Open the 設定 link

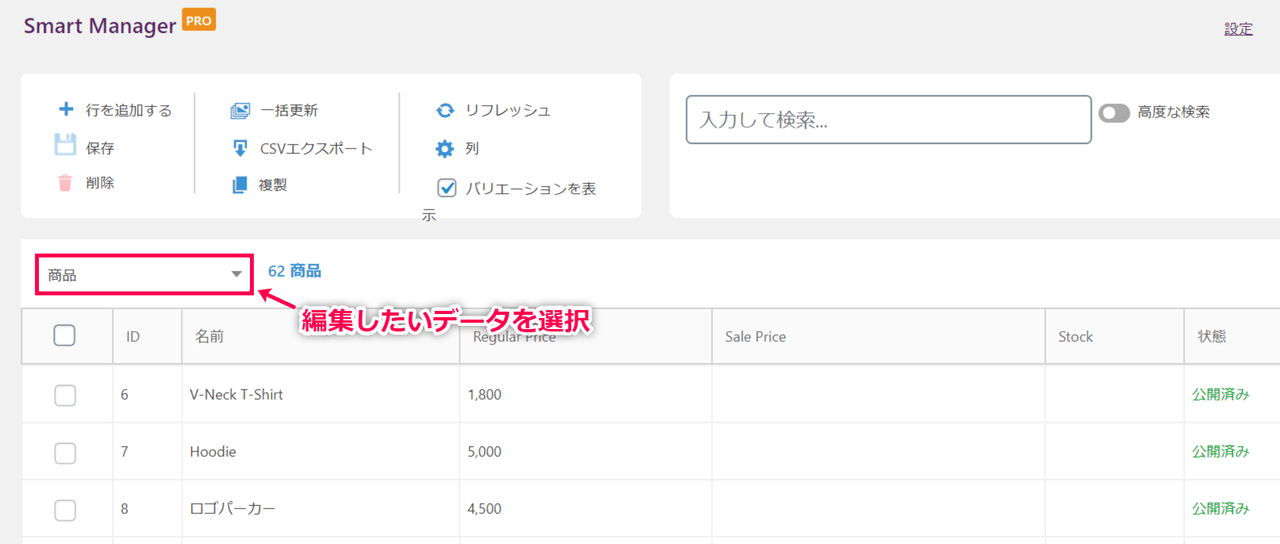click(1238, 29)
